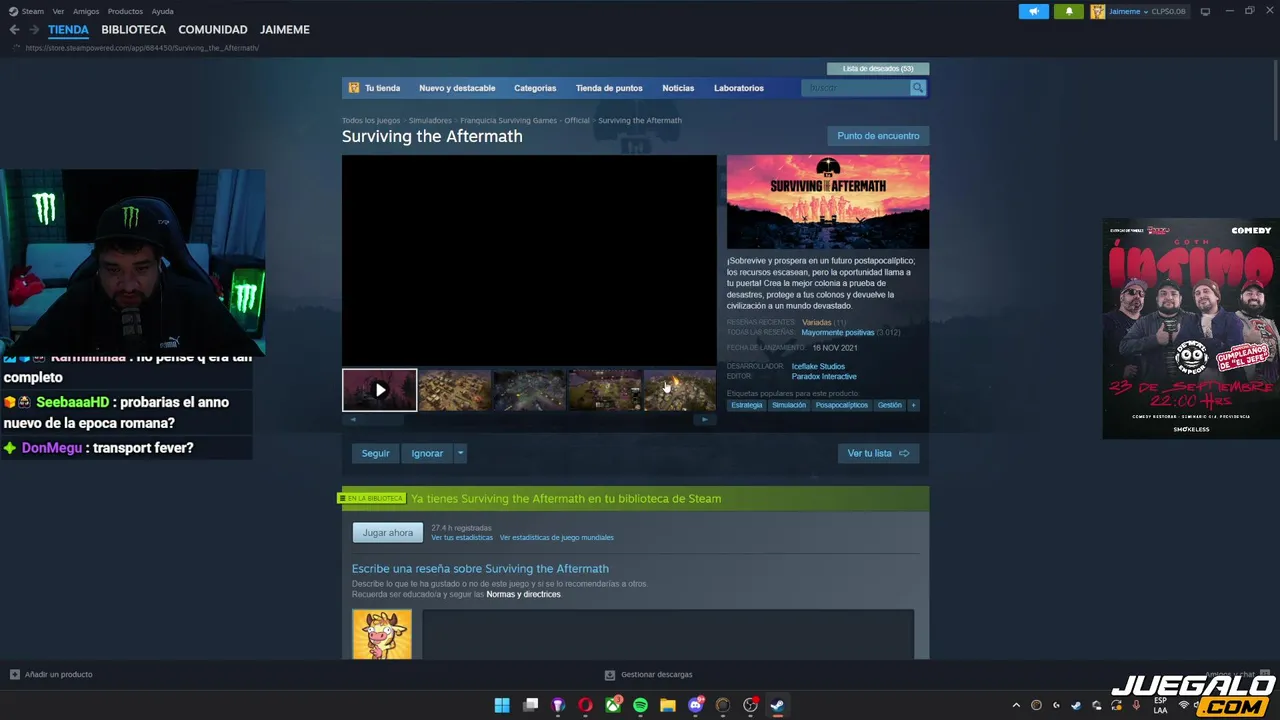1280x720 pixels.
Task: Click the Posapocalíptico tag
Action: 842,405
